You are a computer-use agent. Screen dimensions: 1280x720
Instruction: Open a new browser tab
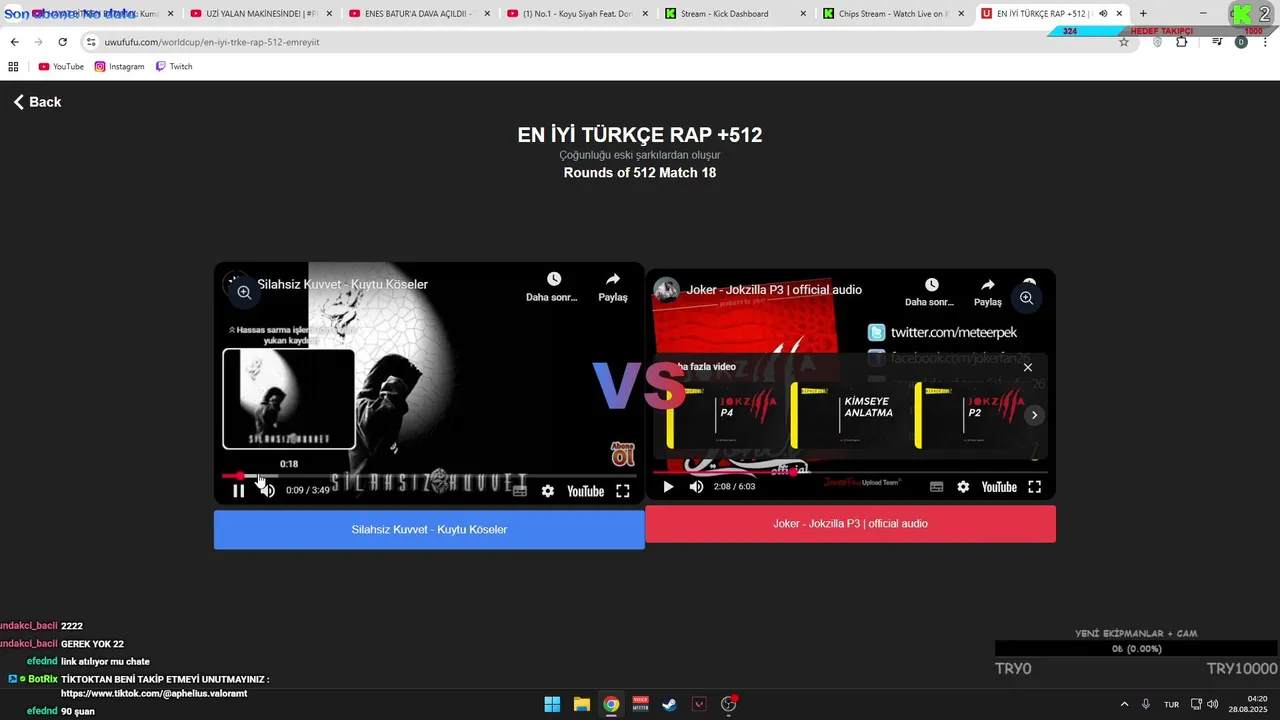tap(1143, 14)
